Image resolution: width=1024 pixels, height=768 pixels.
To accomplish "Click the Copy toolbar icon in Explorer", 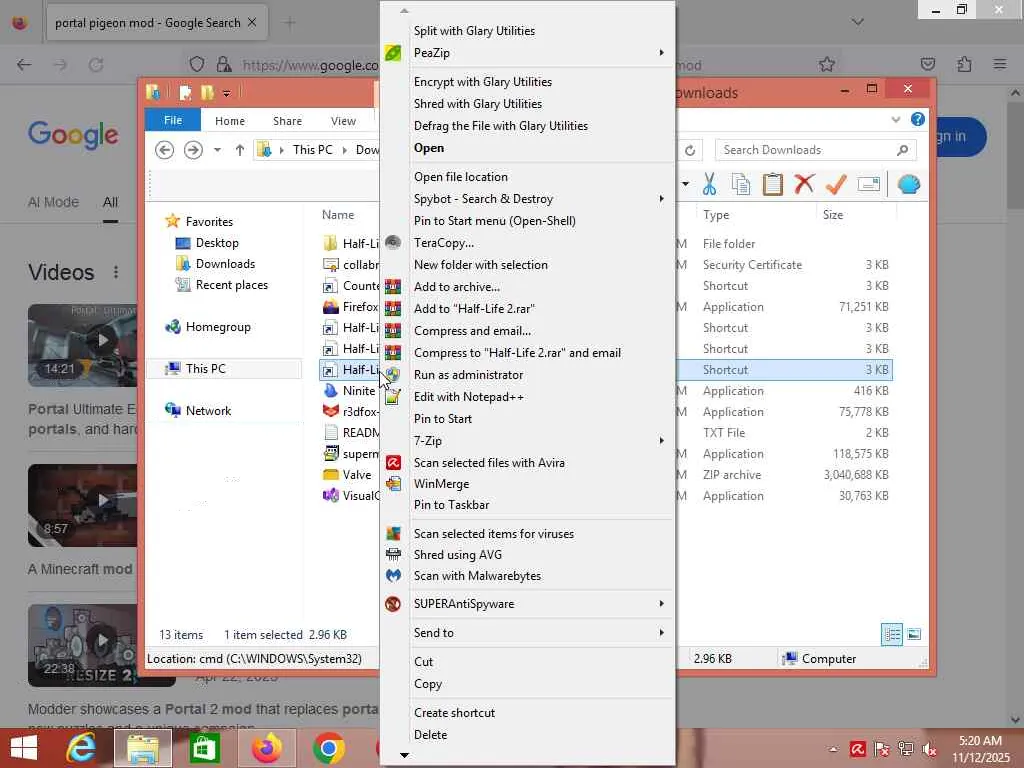I will point(741,185).
